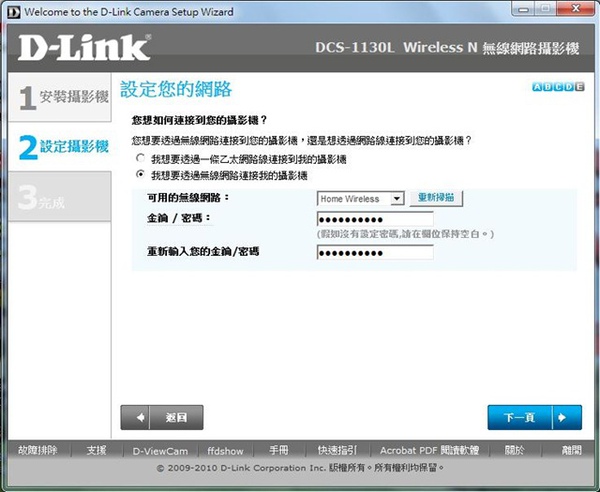Viewport: 600px width, 492px height.
Task: Select sidebar step 1 安裝攝影機
Action: pos(60,97)
